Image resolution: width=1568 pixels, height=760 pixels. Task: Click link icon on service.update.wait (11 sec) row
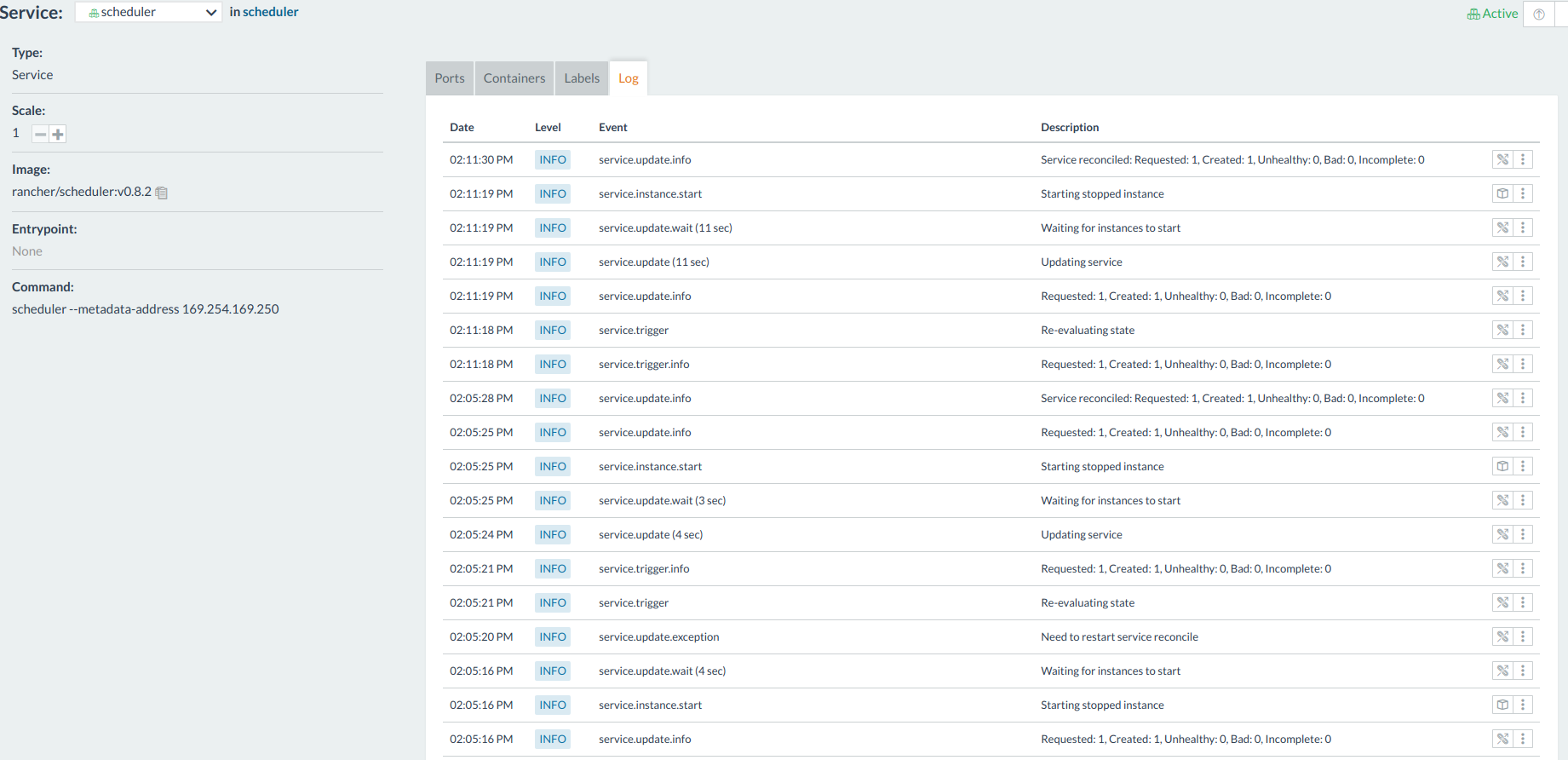tap(1502, 227)
